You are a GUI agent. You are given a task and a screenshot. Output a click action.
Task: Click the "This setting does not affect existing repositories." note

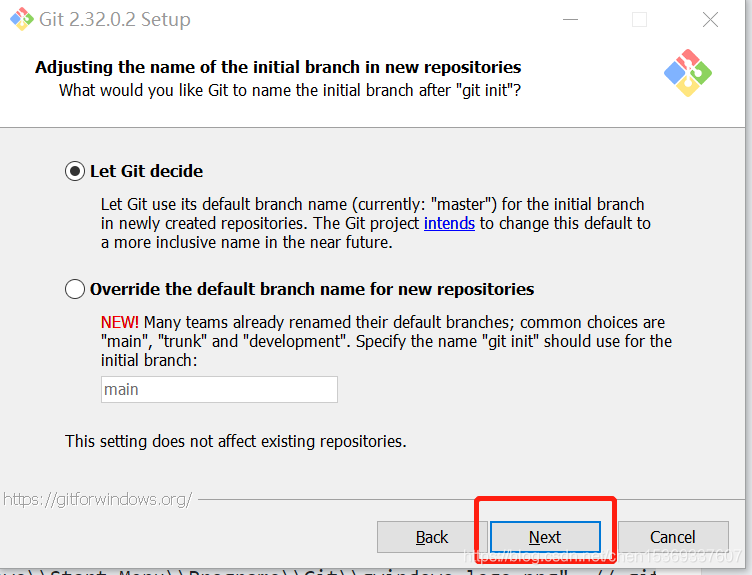235,441
